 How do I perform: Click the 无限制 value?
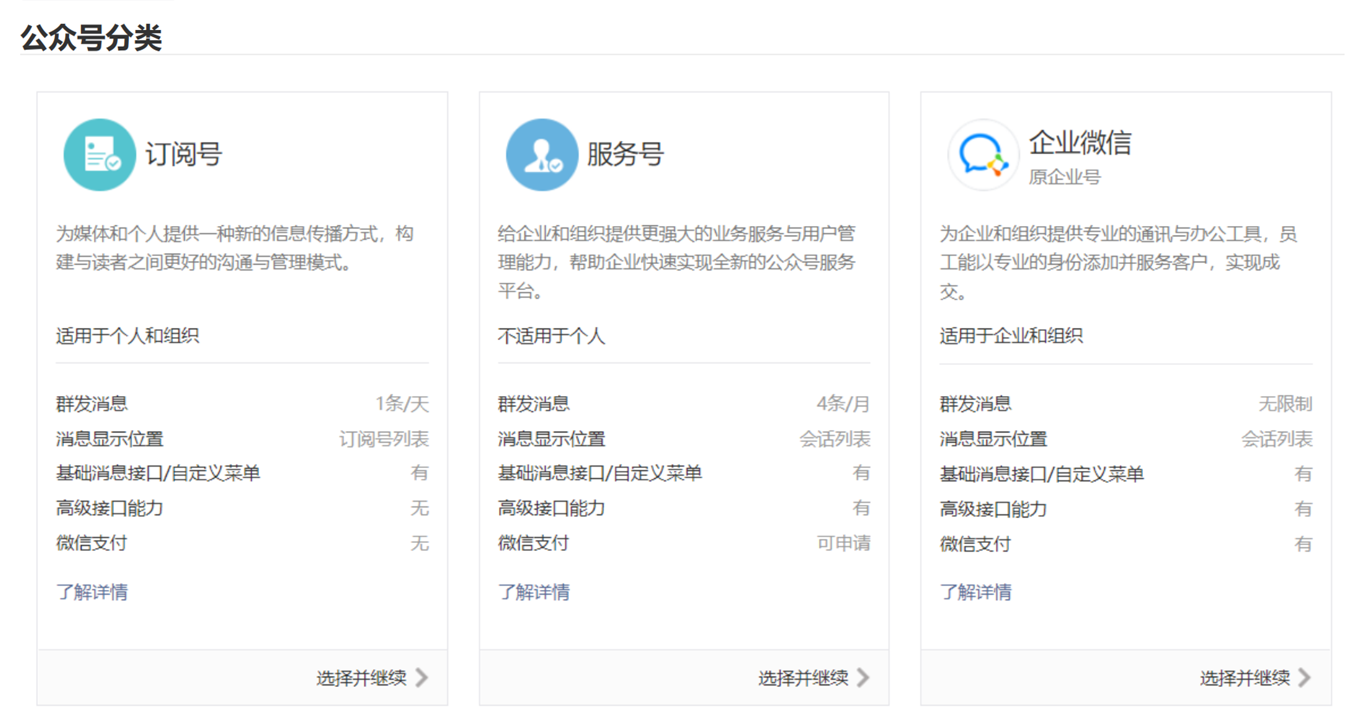click(x=1286, y=404)
